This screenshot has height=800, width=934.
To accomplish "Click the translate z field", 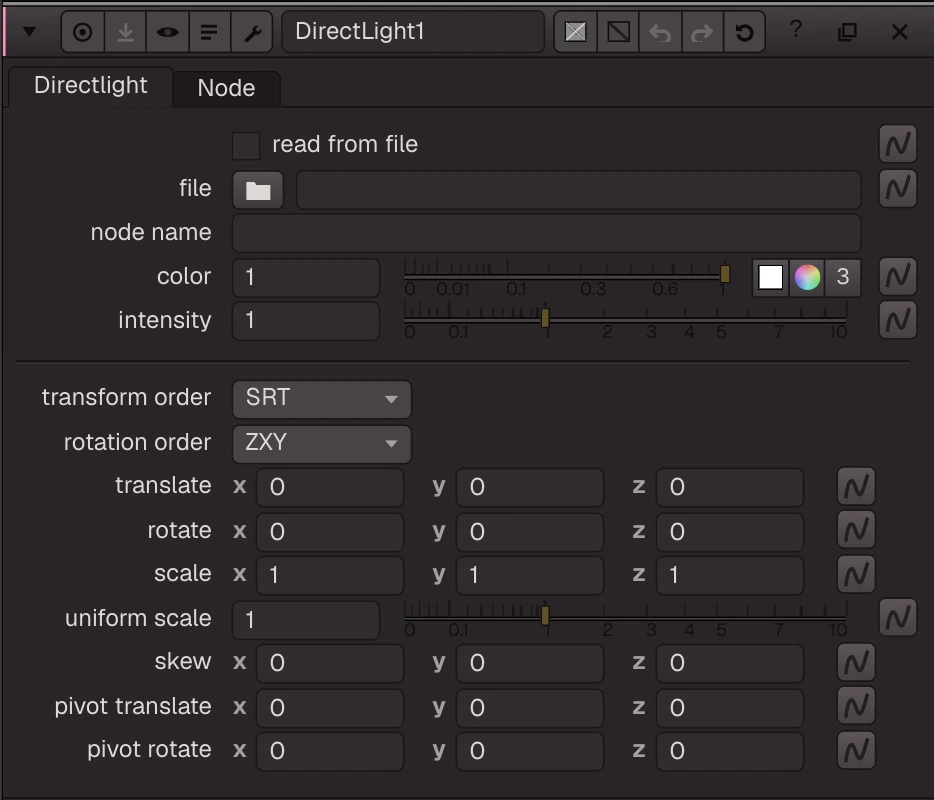I will point(730,487).
